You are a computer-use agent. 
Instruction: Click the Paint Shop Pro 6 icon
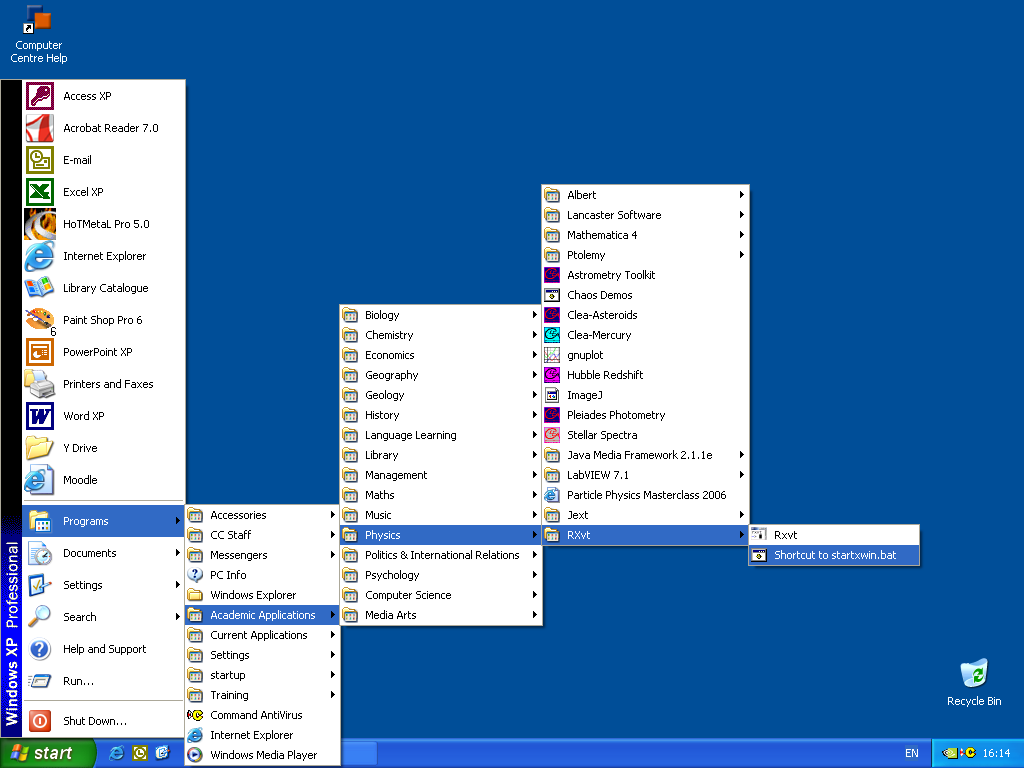40,320
